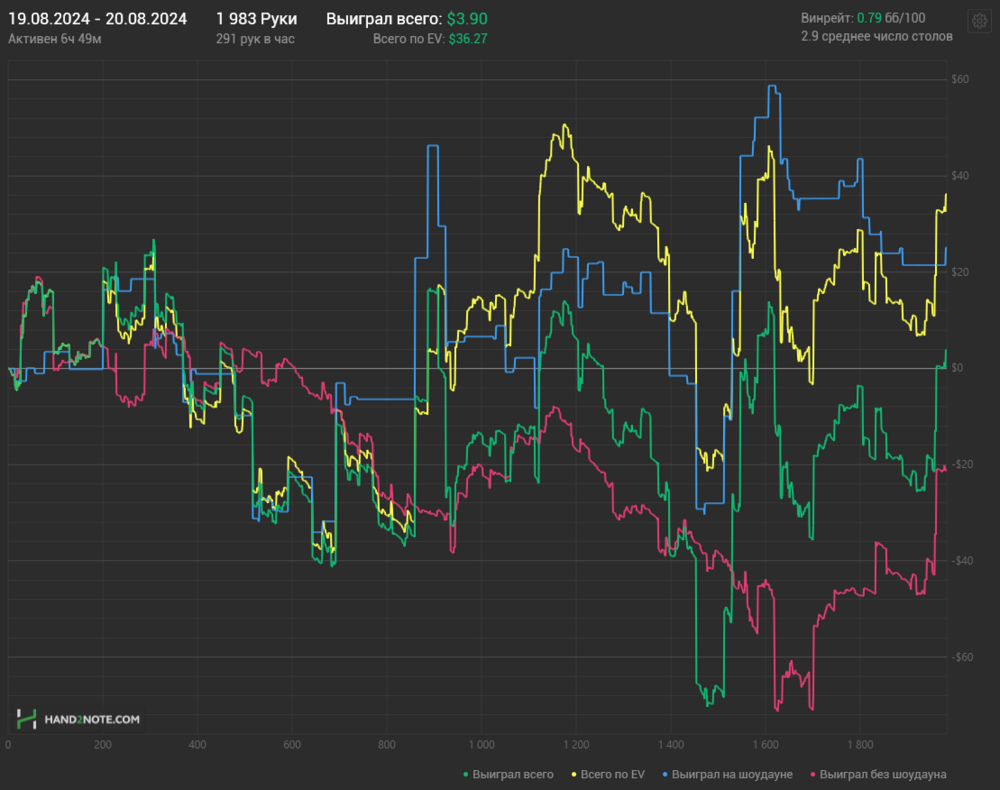Click the green 'Выиграл всего' legend dot
The image size is (1000, 790).
click(466, 775)
